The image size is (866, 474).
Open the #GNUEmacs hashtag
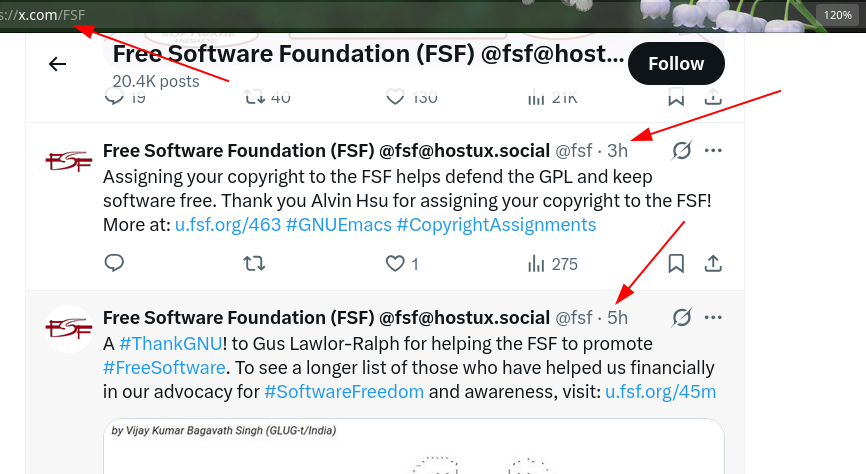pos(337,225)
